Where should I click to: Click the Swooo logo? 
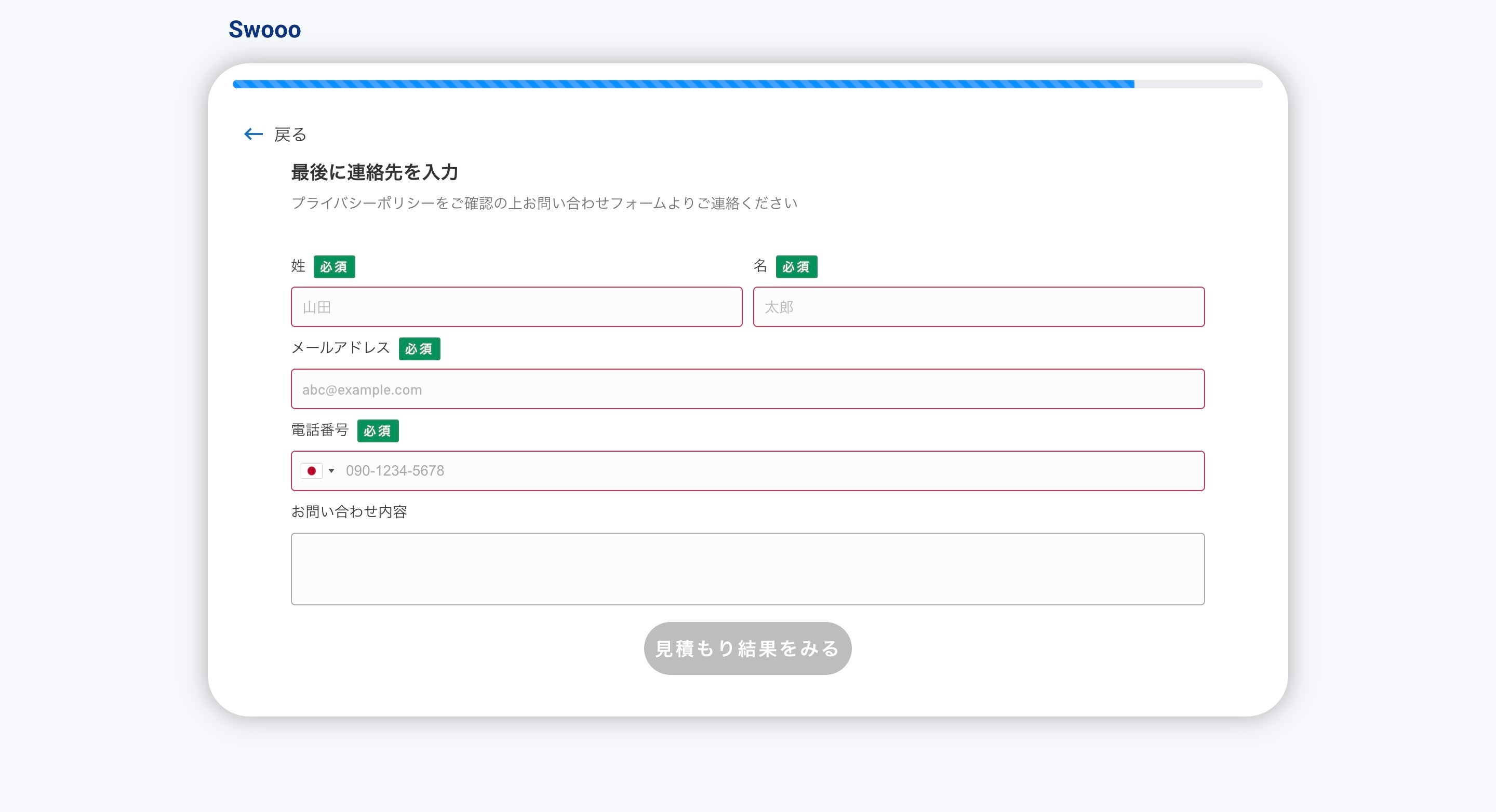pos(264,30)
